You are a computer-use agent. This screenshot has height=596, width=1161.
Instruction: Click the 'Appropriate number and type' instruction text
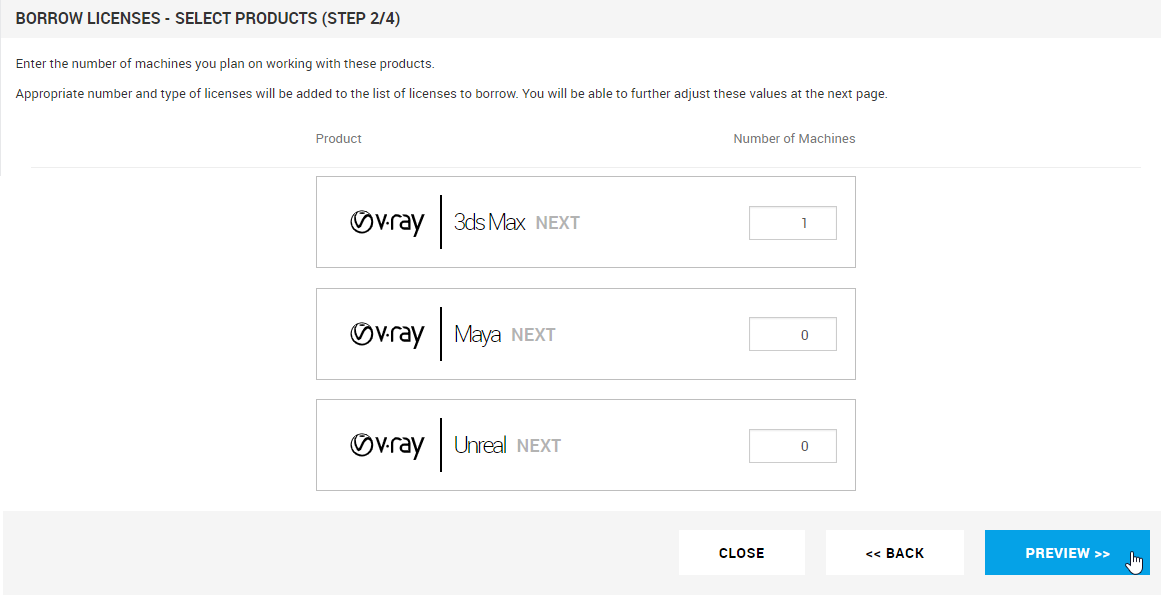coord(451,94)
